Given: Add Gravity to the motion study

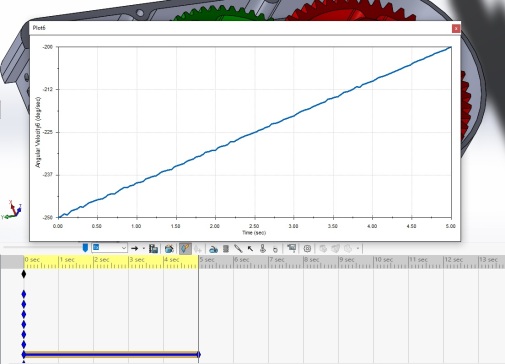Looking at the screenshot, I should click(275, 249).
